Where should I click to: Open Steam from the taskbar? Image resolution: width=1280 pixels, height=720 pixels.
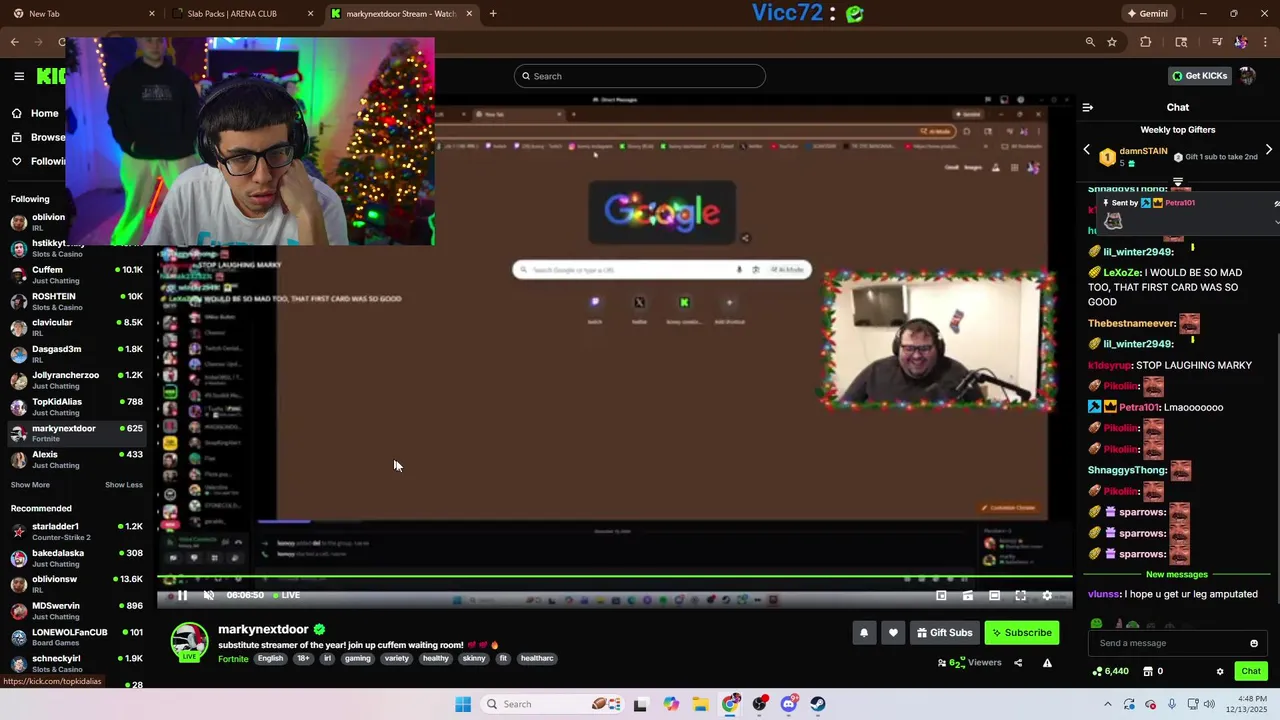[x=818, y=704]
